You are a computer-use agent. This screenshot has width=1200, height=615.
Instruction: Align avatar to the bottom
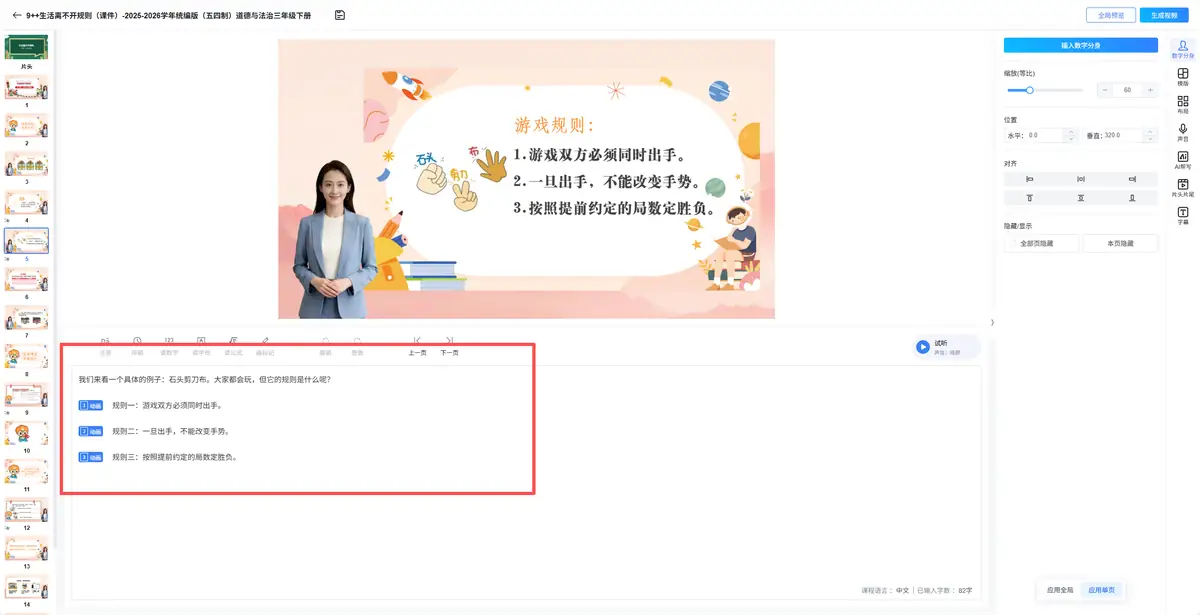click(x=1132, y=198)
